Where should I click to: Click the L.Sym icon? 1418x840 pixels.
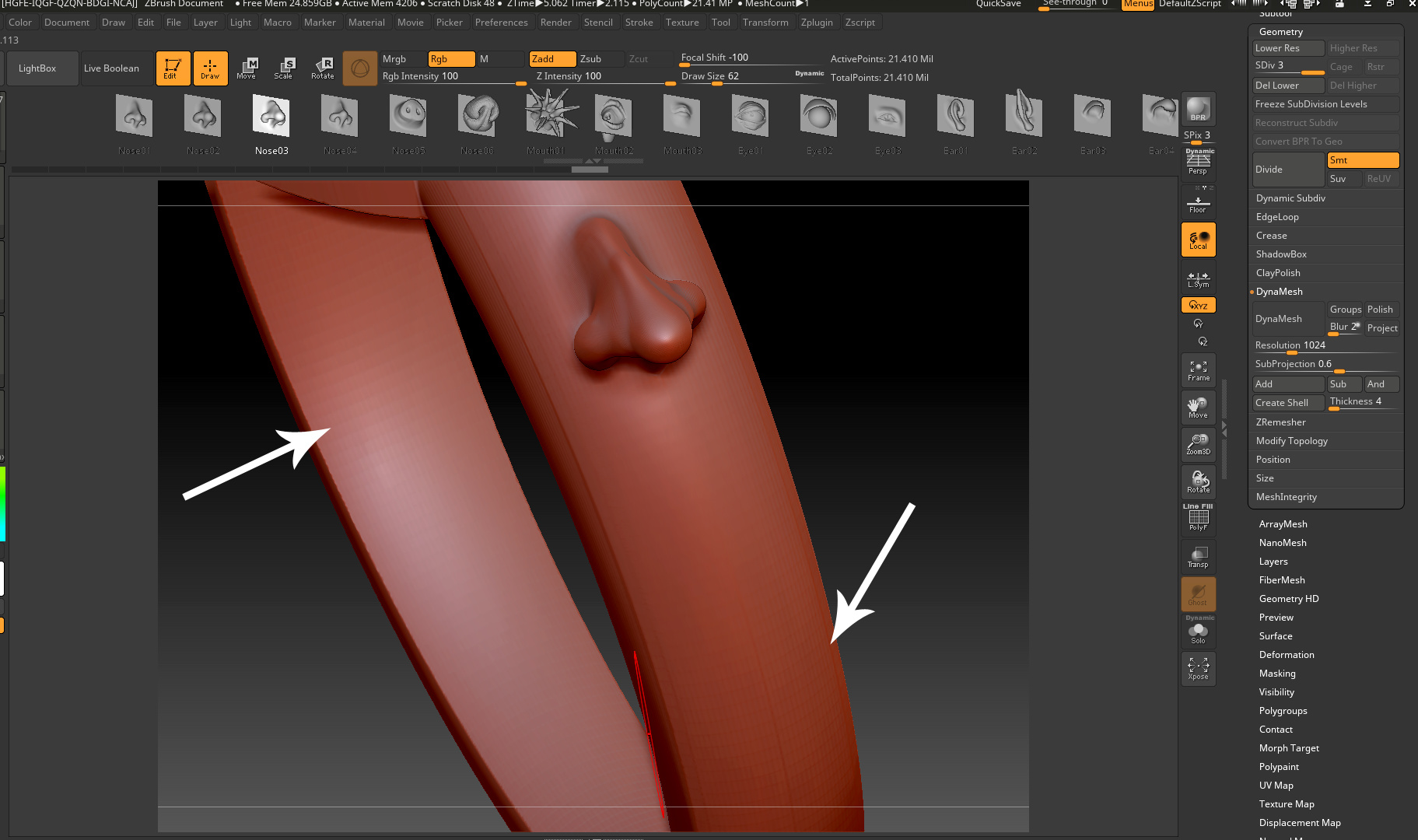coord(1198,278)
